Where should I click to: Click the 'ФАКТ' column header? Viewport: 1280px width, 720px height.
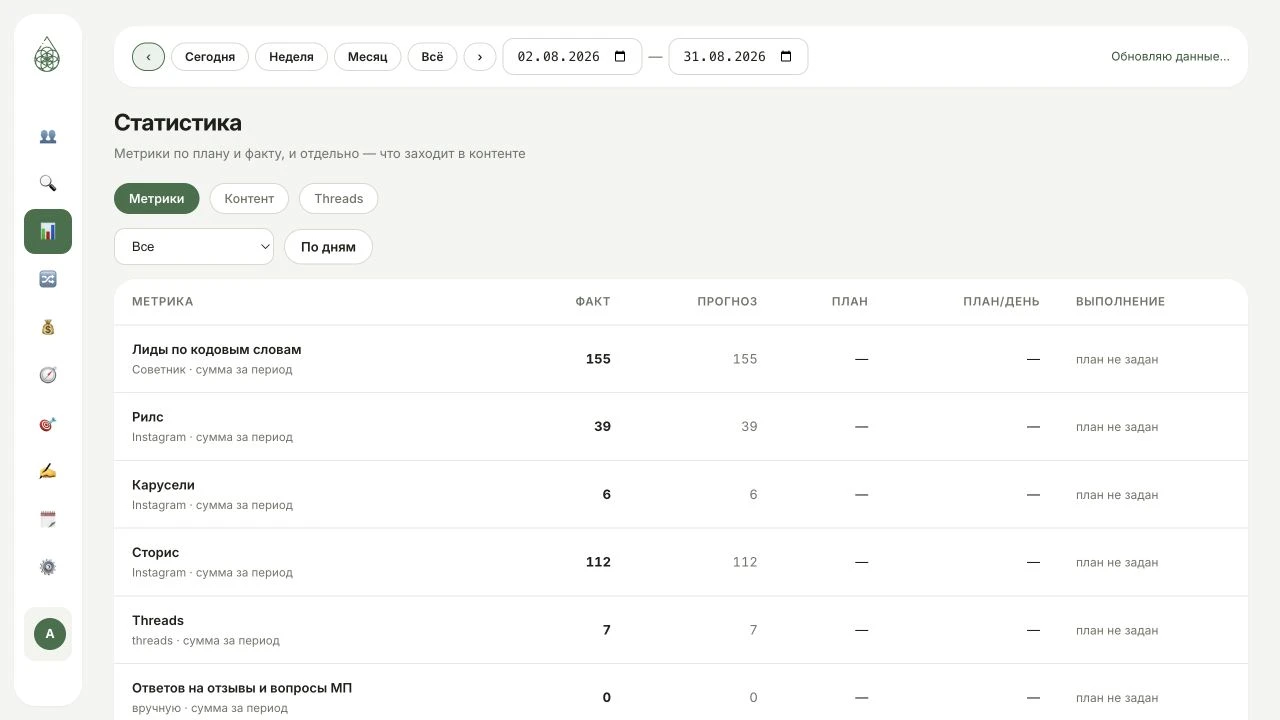point(593,302)
